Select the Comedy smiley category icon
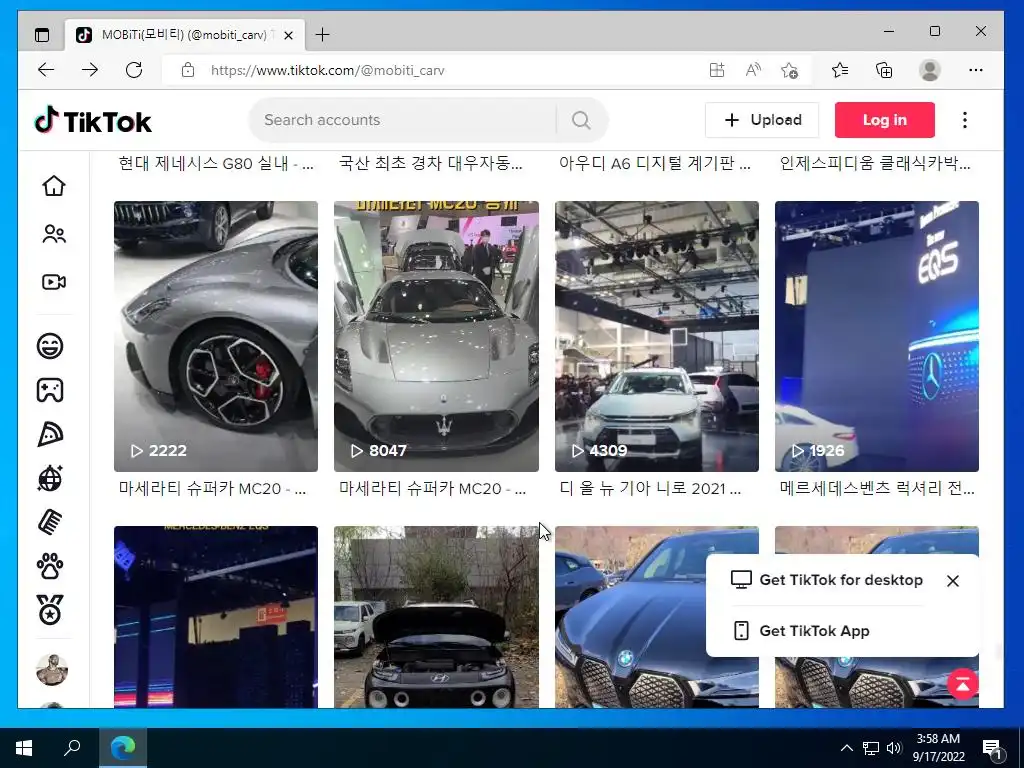Image resolution: width=1024 pixels, height=768 pixels. 50,345
